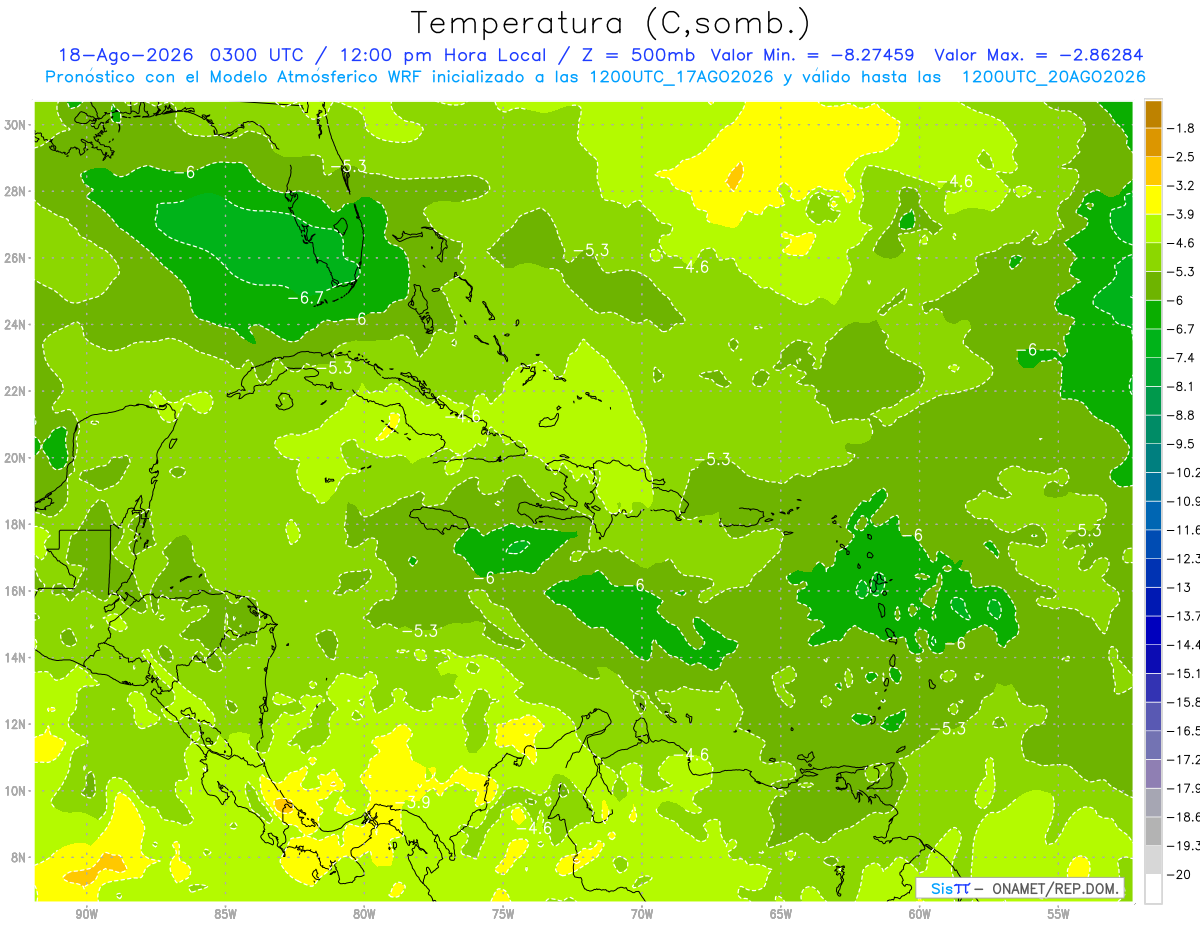This screenshot has height=927, width=1200.
Task: Click the '30N' latitude label
Action: pyautogui.click(x=17, y=125)
